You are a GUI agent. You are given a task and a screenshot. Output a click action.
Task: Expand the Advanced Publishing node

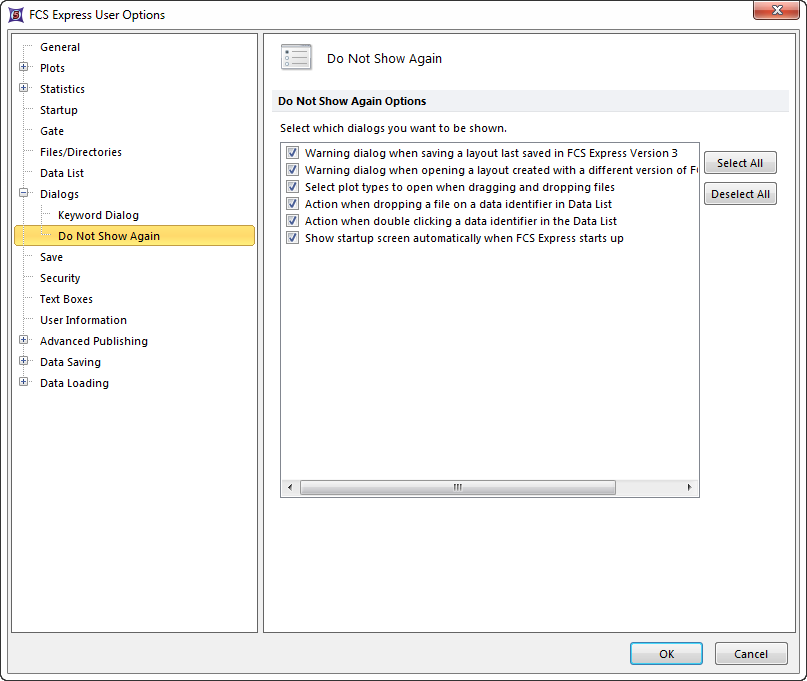pyautogui.click(x=24, y=341)
